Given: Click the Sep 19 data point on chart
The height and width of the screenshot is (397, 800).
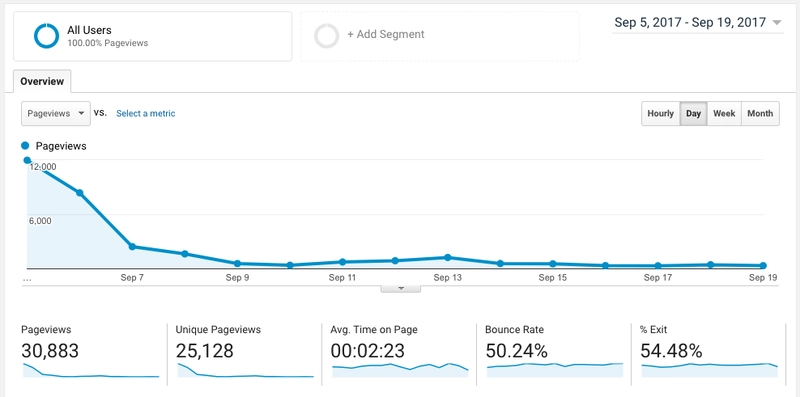Looking at the screenshot, I should (x=763, y=266).
